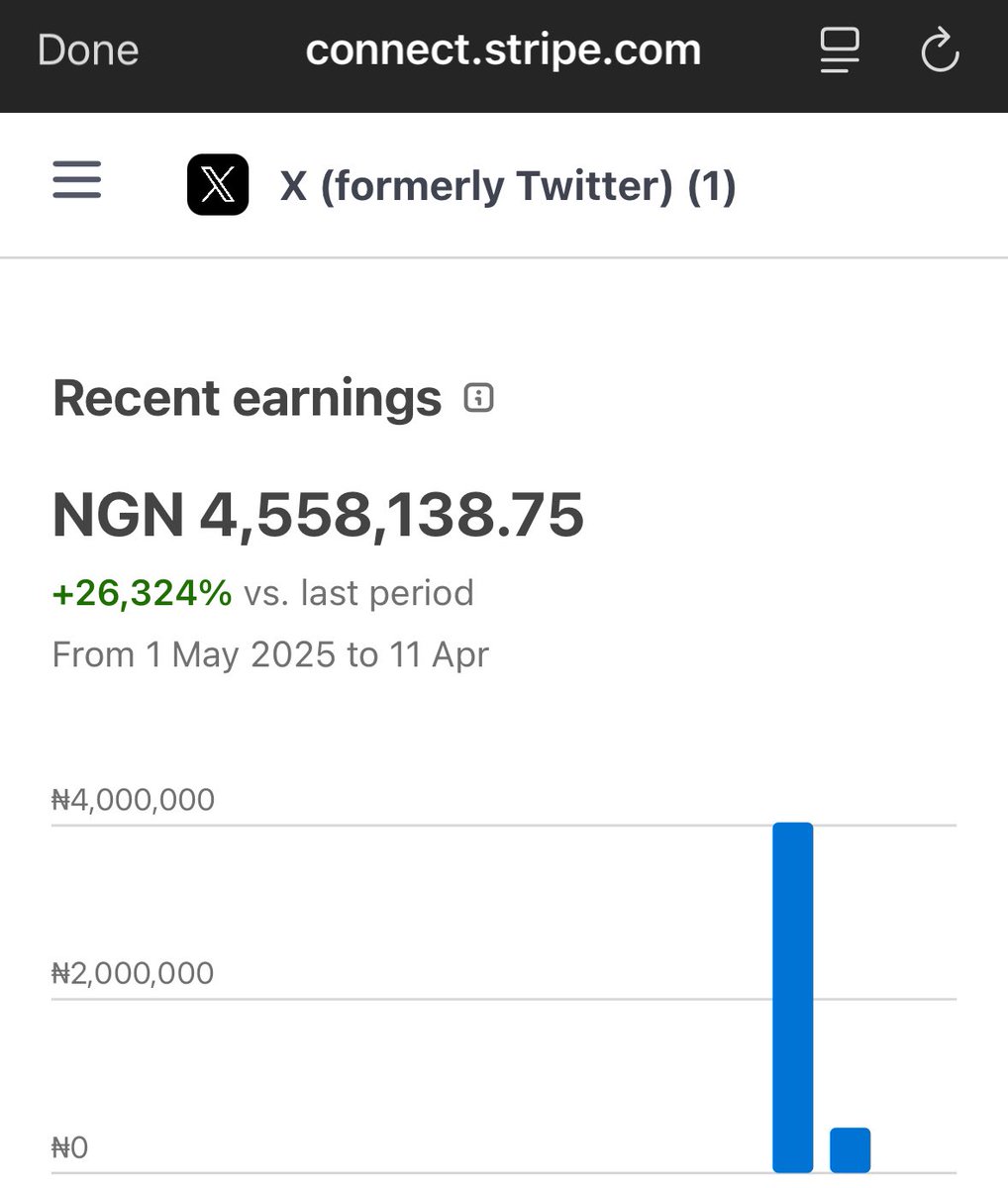Select the X (formerly Twitter) (1) account title

point(508,186)
